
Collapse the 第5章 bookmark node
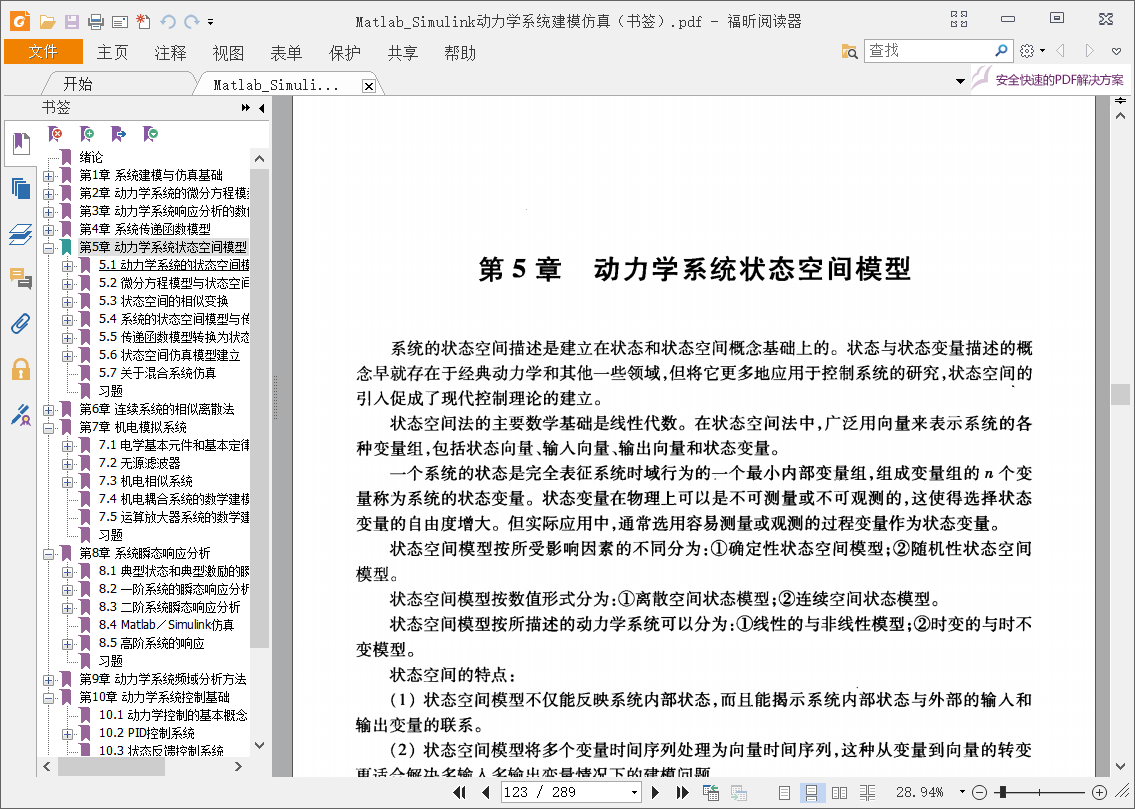pyautogui.click(x=48, y=247)
